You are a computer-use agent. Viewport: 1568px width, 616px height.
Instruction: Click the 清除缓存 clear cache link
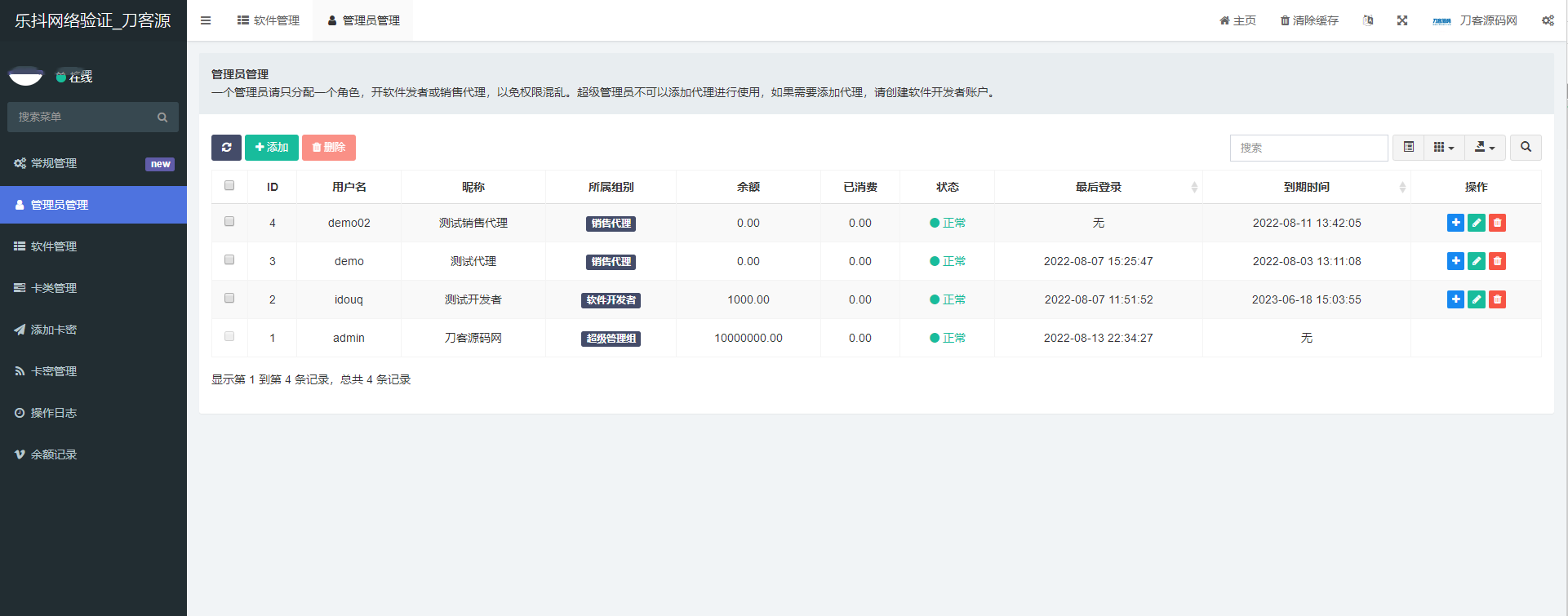1309,20
